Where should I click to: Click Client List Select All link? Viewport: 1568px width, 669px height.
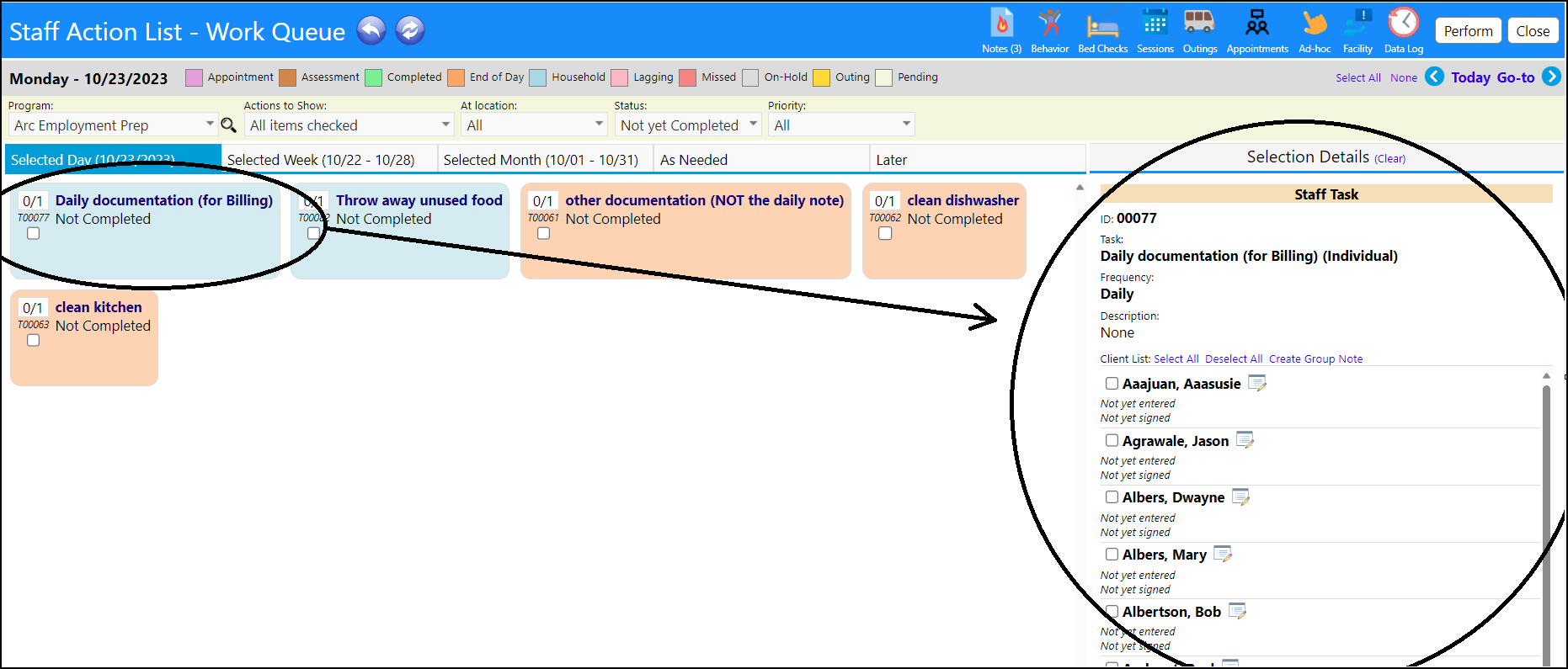coord(1176,358)
